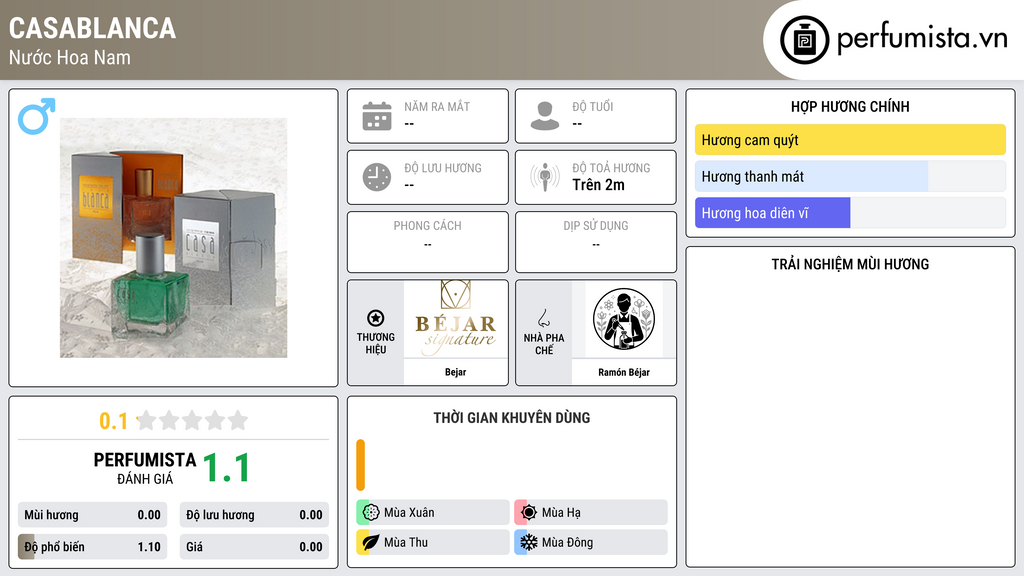Click the Mùi hương score row
Viewport: 1024px width, 576px height.
click(x=93, y=515)
